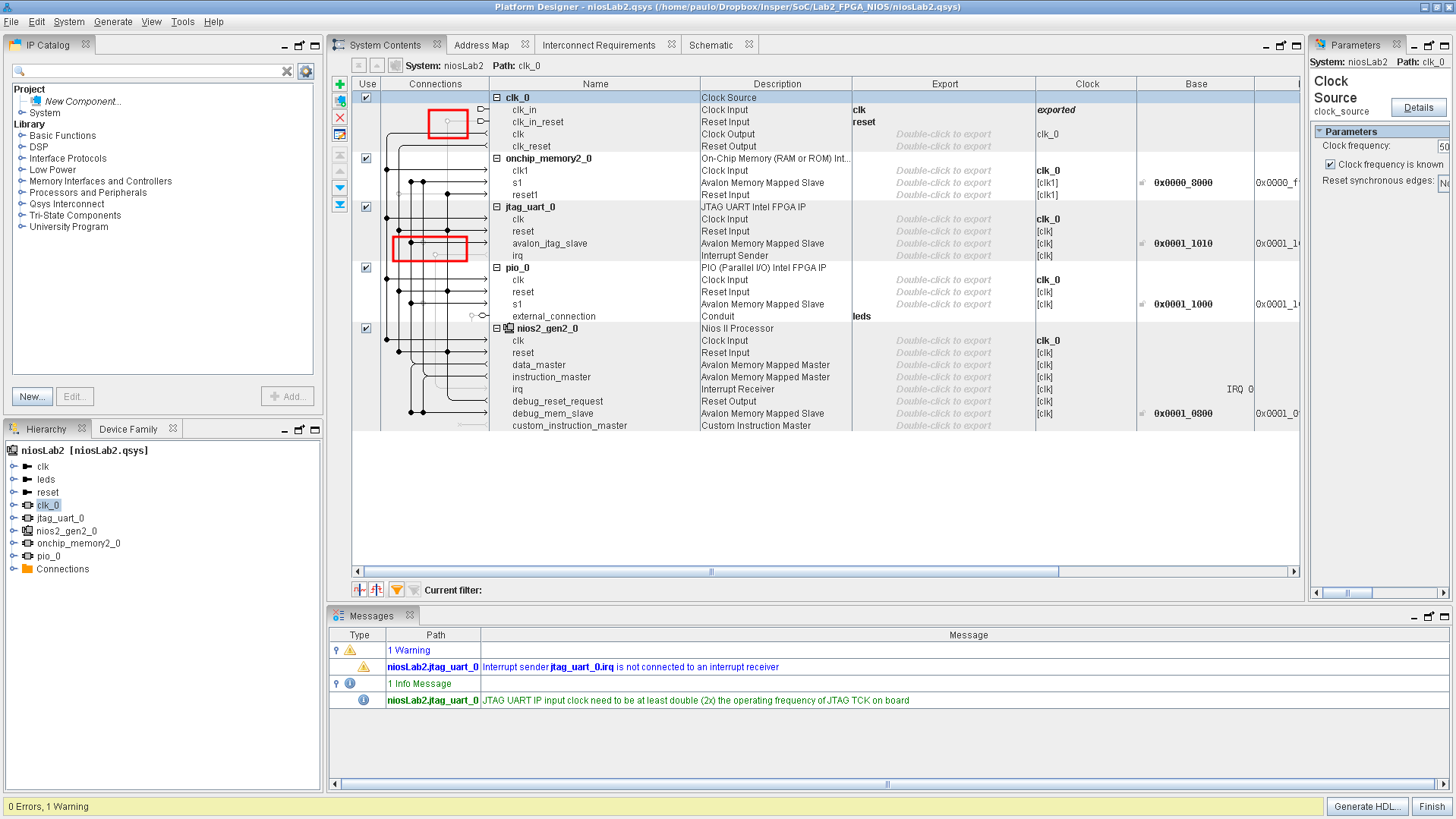Viewport: 1456px width, 819px height.
Task: Click the blue move down arrow icon
Action: tap(340, 187)
